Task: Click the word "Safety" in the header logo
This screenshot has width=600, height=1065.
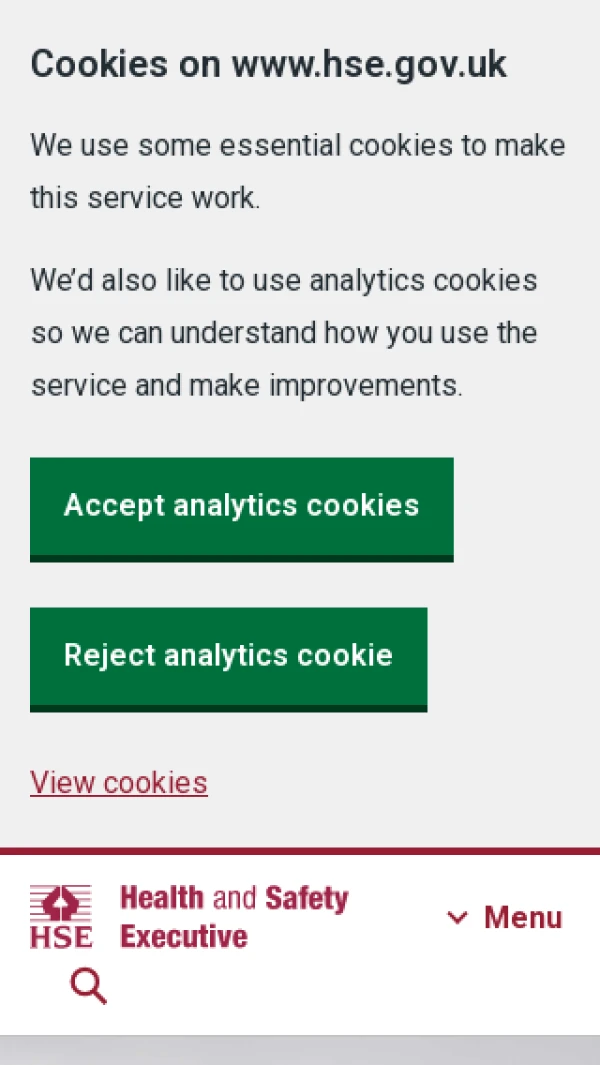Action: (x=307, y=898)
